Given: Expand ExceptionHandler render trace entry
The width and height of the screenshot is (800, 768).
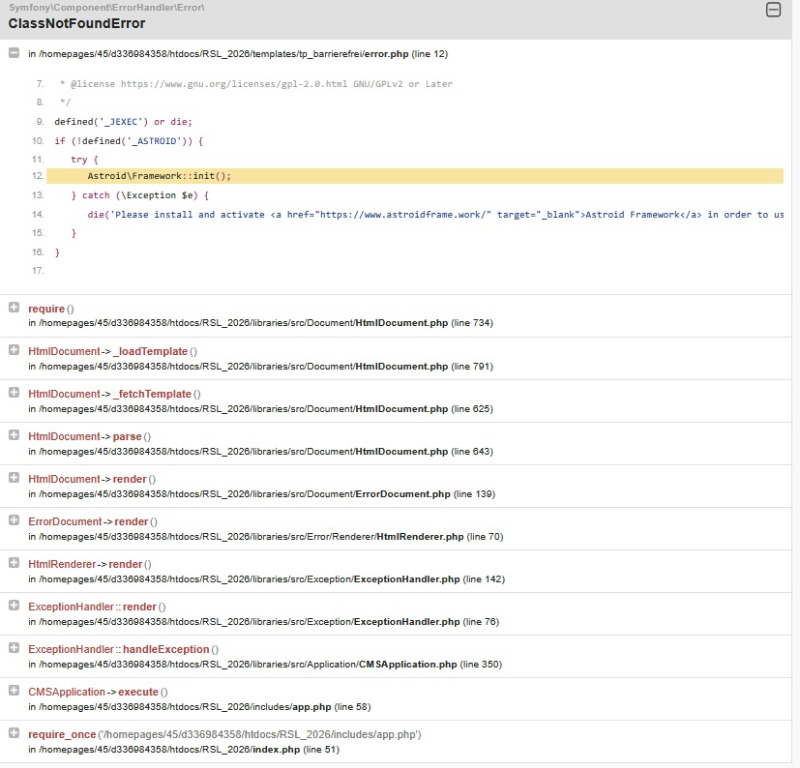Looking at the screenshot, I should [x=14, y=605].
